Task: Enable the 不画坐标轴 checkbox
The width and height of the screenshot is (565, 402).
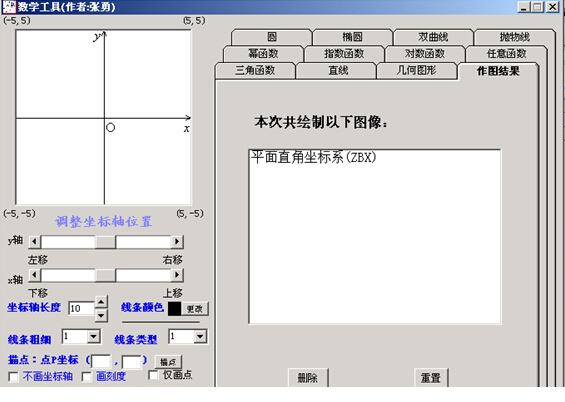Action: click(x=13, y=377)
